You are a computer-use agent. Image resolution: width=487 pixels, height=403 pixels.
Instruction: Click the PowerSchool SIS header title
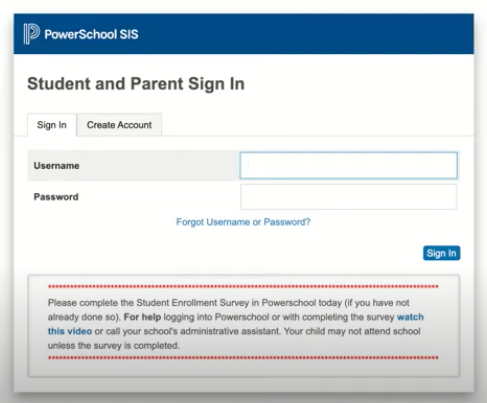[x=91, y=34]
